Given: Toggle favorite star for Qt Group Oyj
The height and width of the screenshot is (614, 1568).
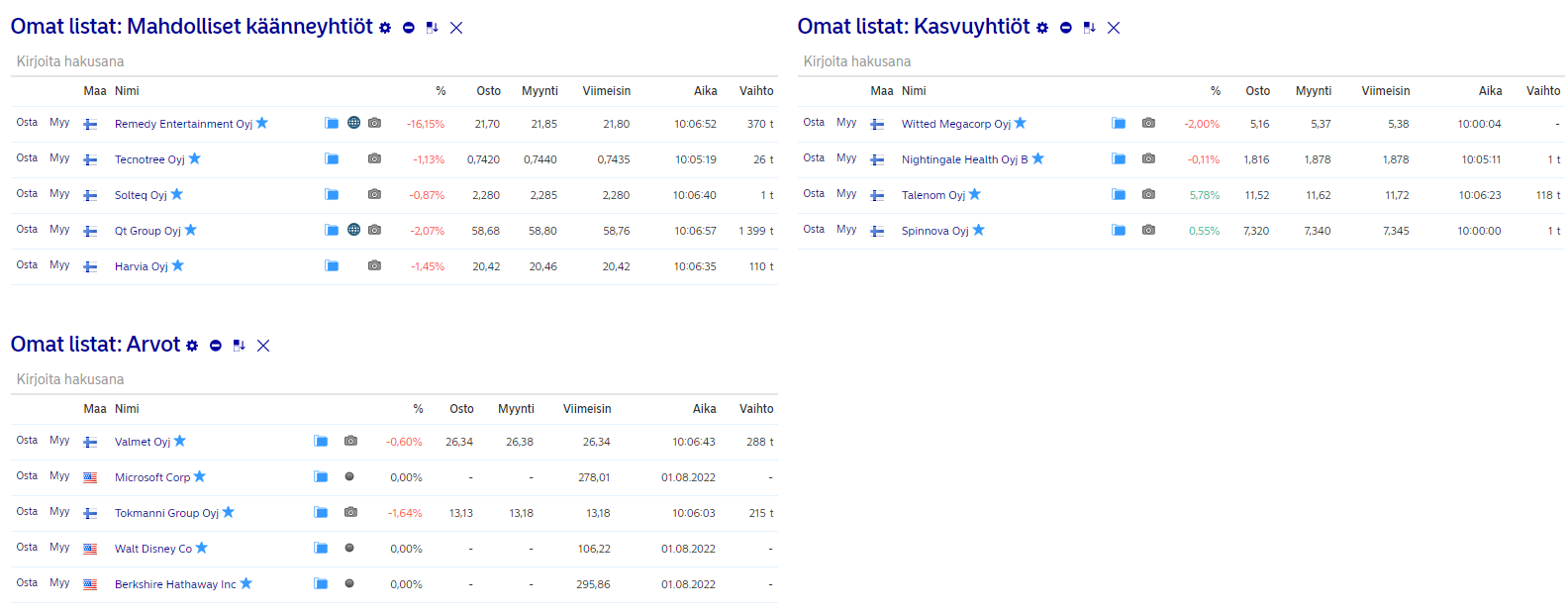Looking at the screenshot, I should pyautogui.click(x=191, y=230).
